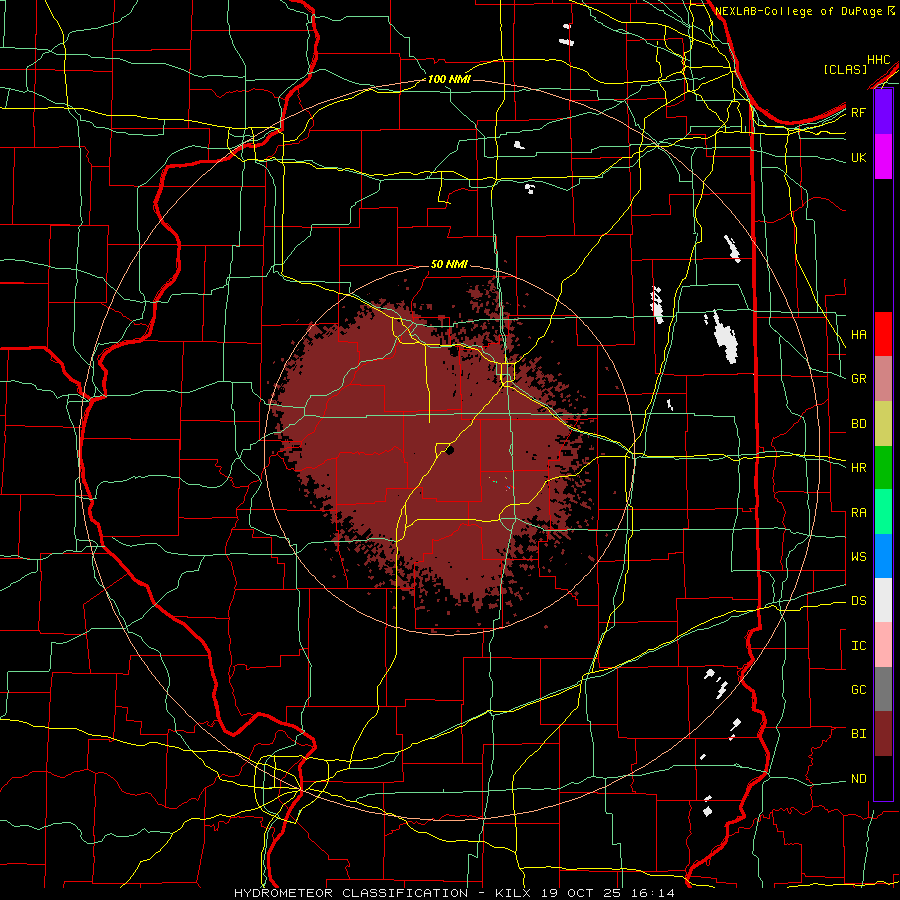
Task: Click the 'HYDROMETEOR CLASSIFICATION' title text
Action: (x=351, y=893)
